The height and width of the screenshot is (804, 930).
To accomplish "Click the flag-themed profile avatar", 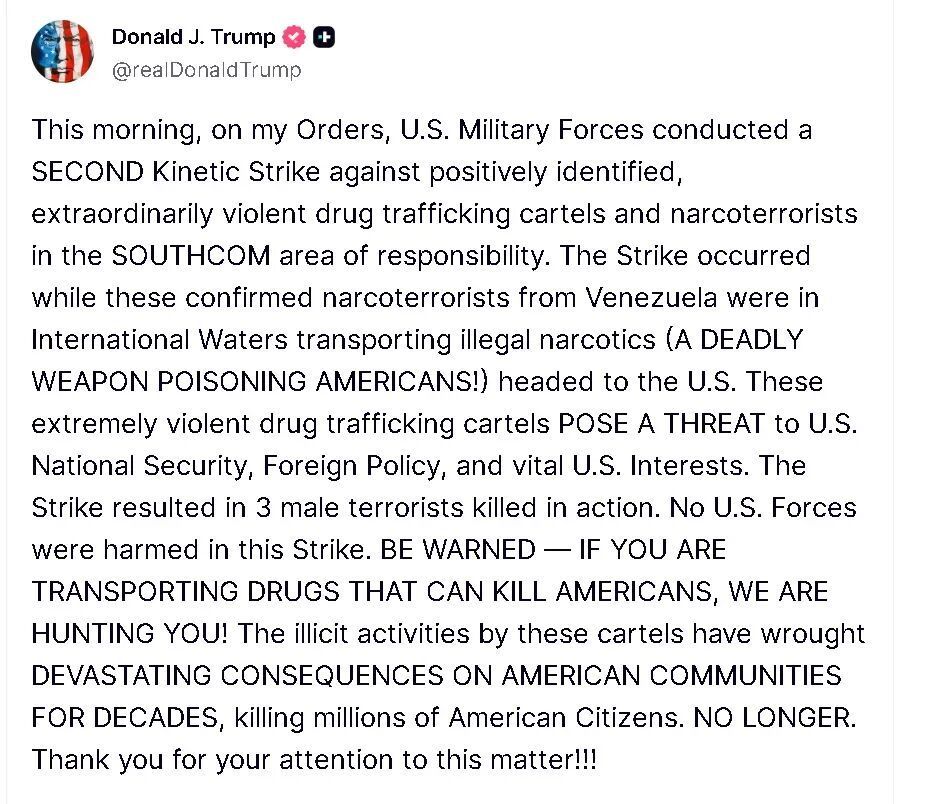I will (62, 51).
